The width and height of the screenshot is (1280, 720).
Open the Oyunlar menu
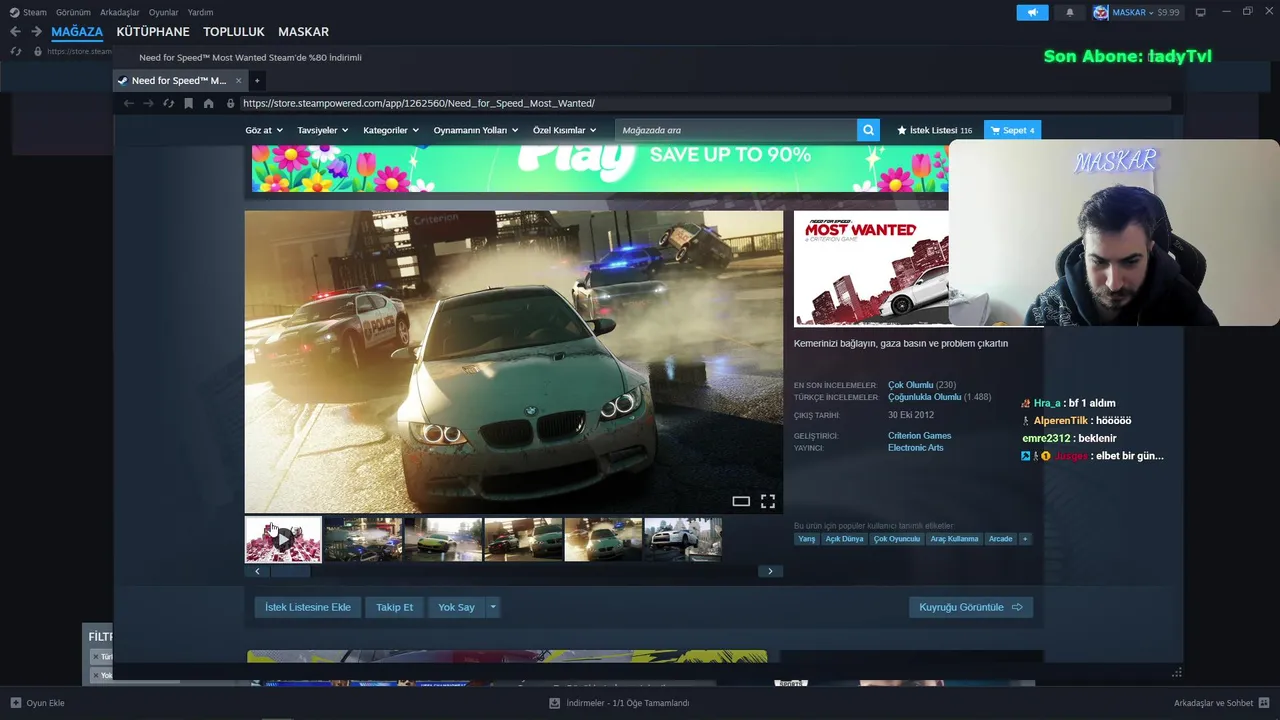point(164,12)
